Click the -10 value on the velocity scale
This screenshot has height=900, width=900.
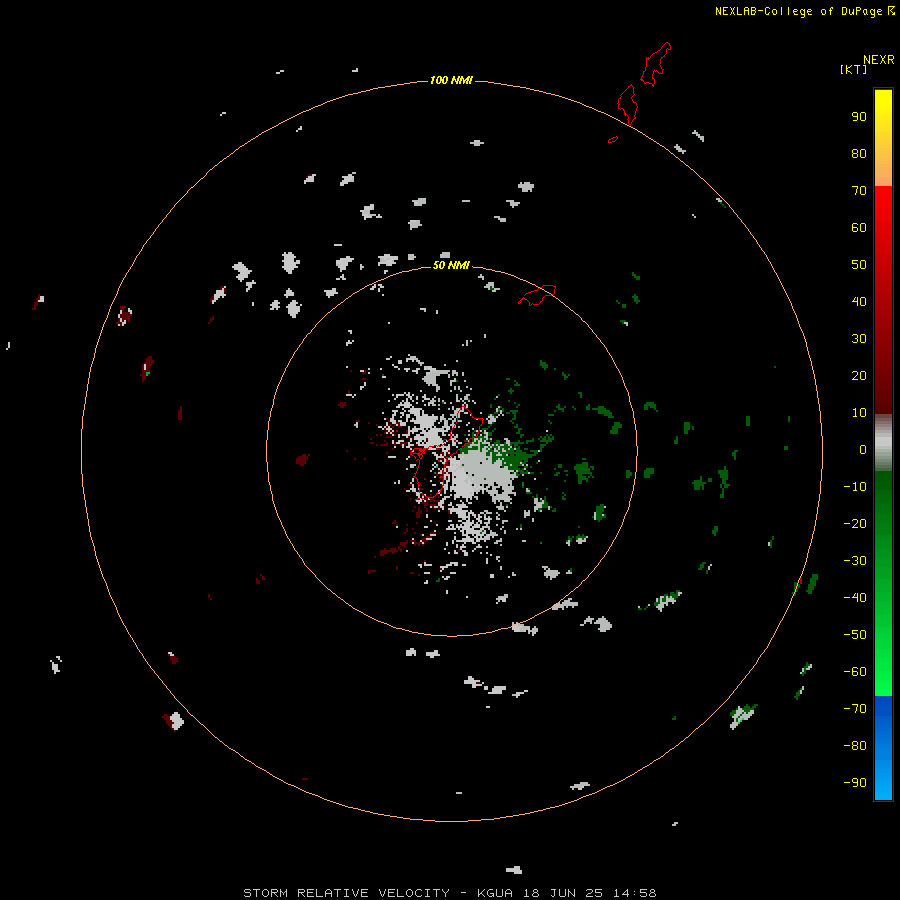[x=855, y=487]
